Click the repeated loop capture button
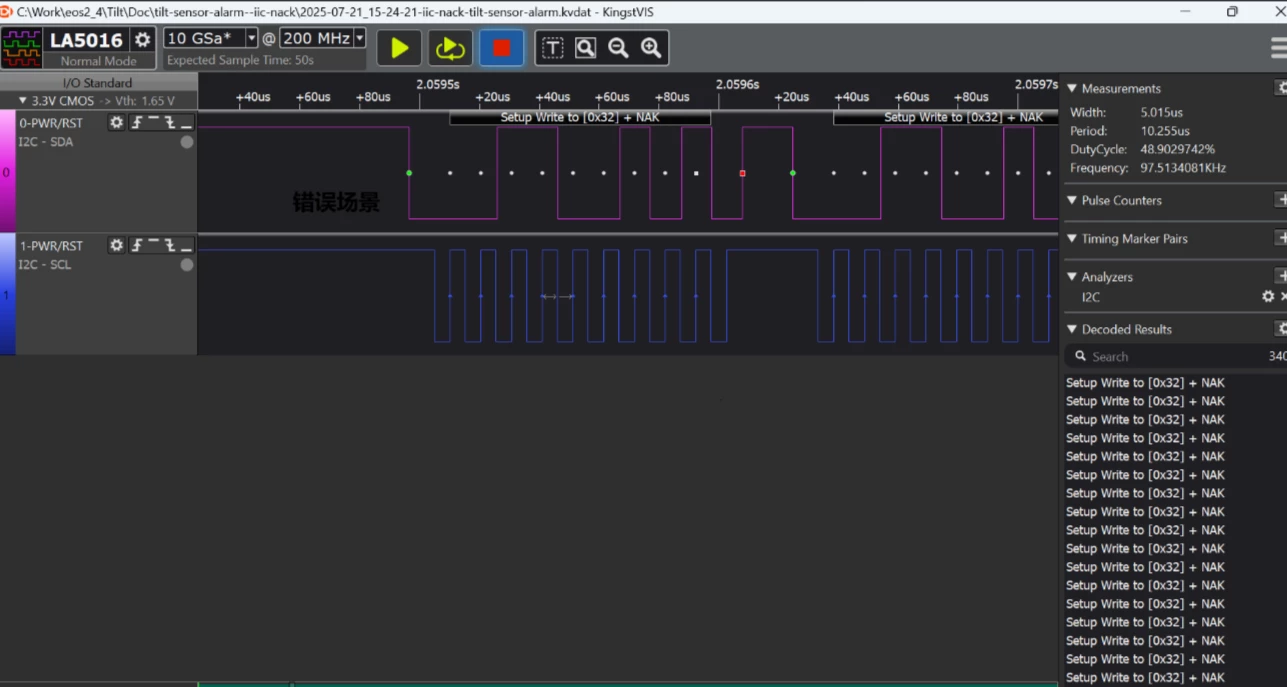 [450, 48]
